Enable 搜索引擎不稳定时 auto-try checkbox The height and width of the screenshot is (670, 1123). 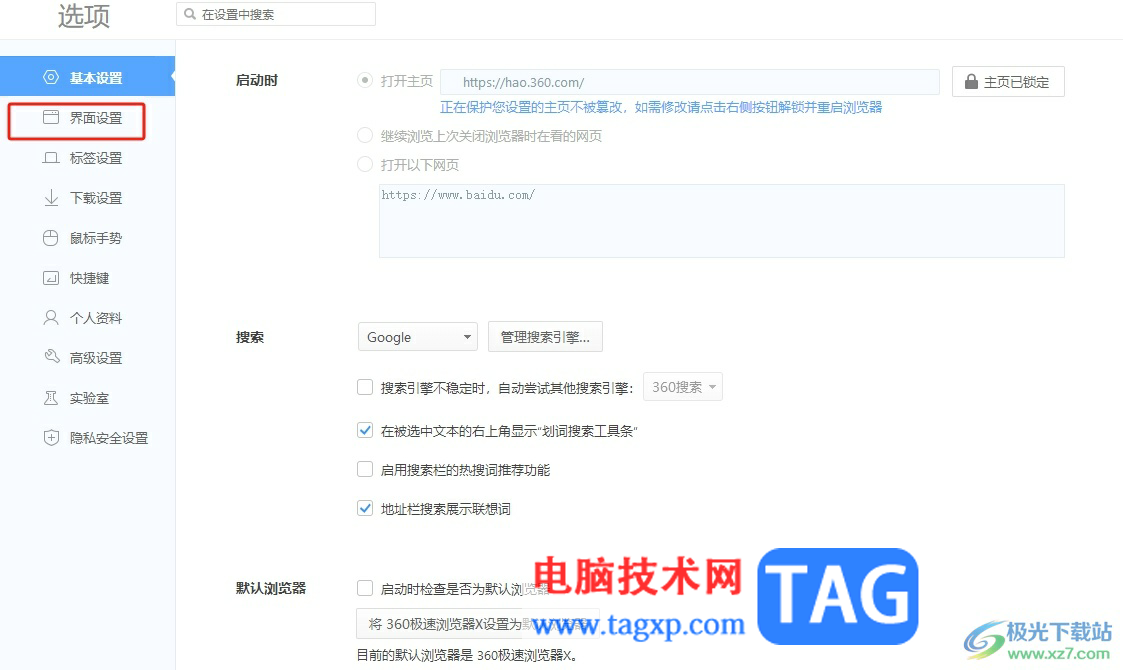(x=365, y=387)
